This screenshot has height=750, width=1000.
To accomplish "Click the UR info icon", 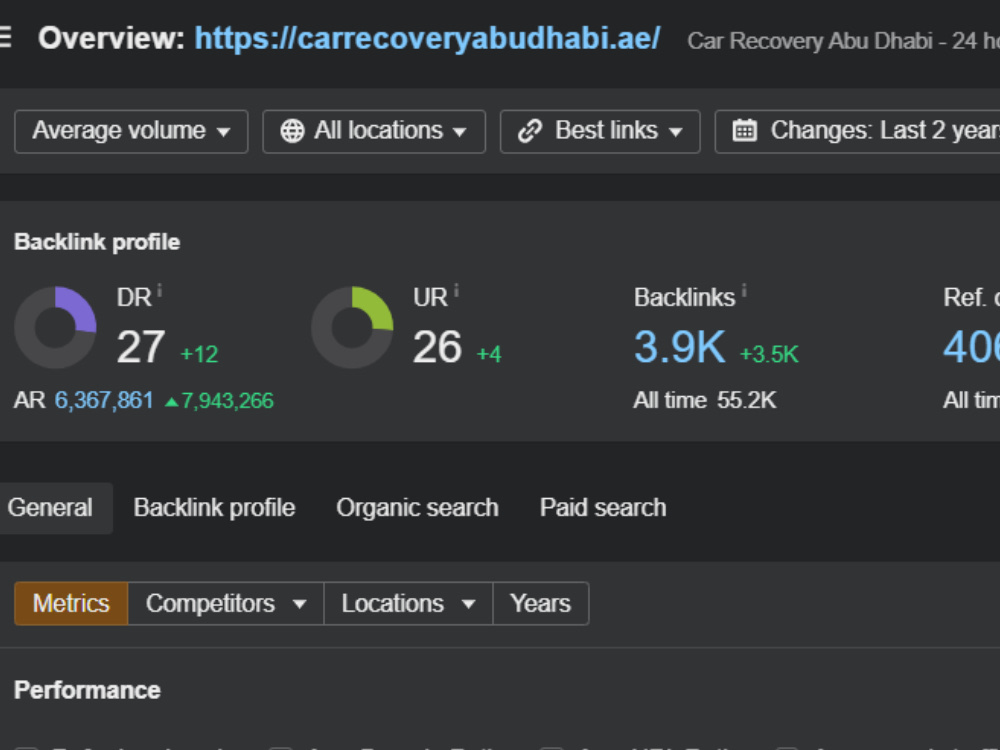I will (x=456, y=291).
